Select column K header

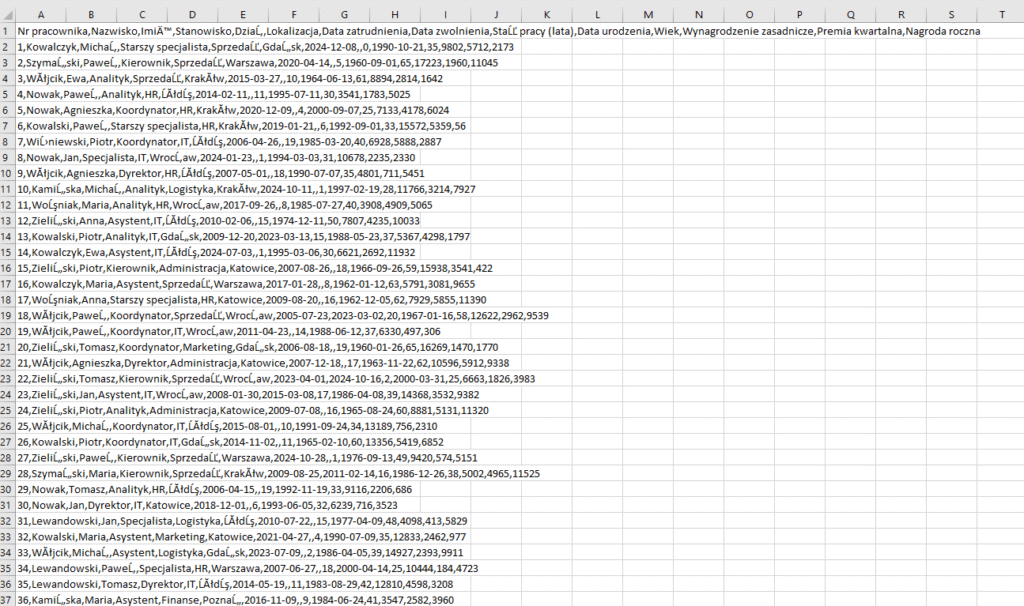pyautogui.click(x=546, y=15)
